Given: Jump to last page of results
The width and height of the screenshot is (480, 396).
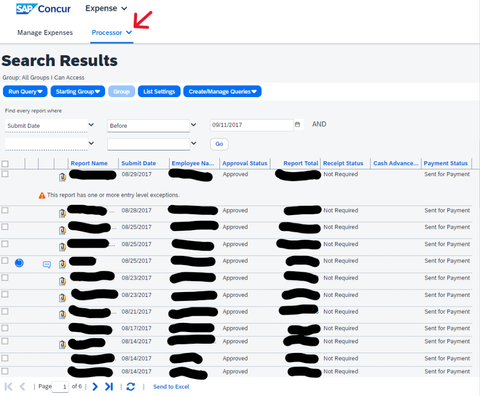Looking at the screenshot, I should point(109,387).
